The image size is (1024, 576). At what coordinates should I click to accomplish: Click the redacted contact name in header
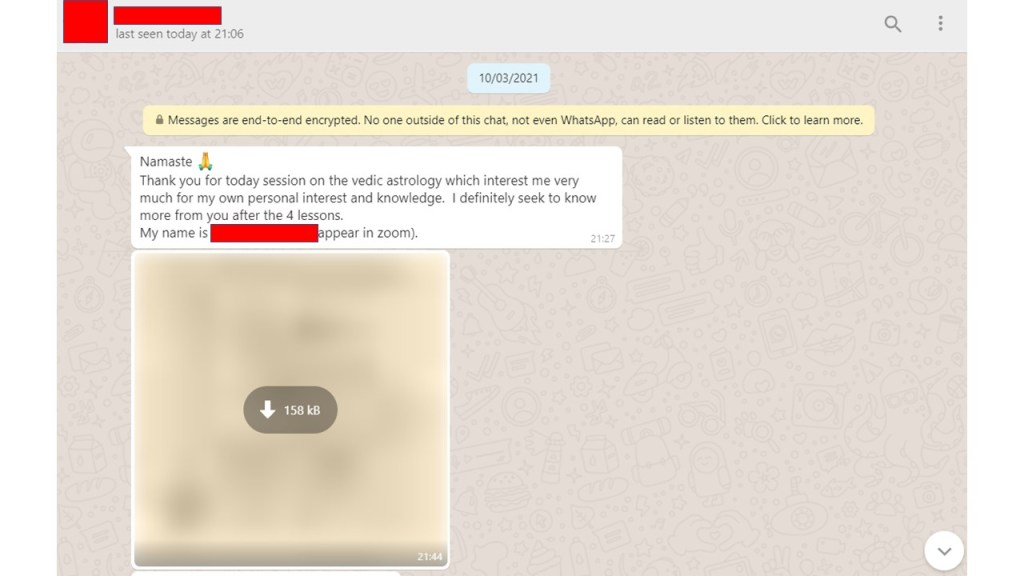click(167, 15)
